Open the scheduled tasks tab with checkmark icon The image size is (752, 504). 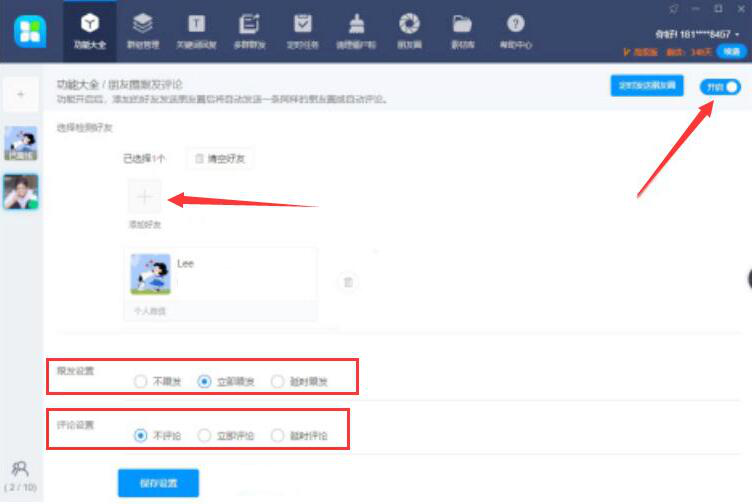pos(303,32)
